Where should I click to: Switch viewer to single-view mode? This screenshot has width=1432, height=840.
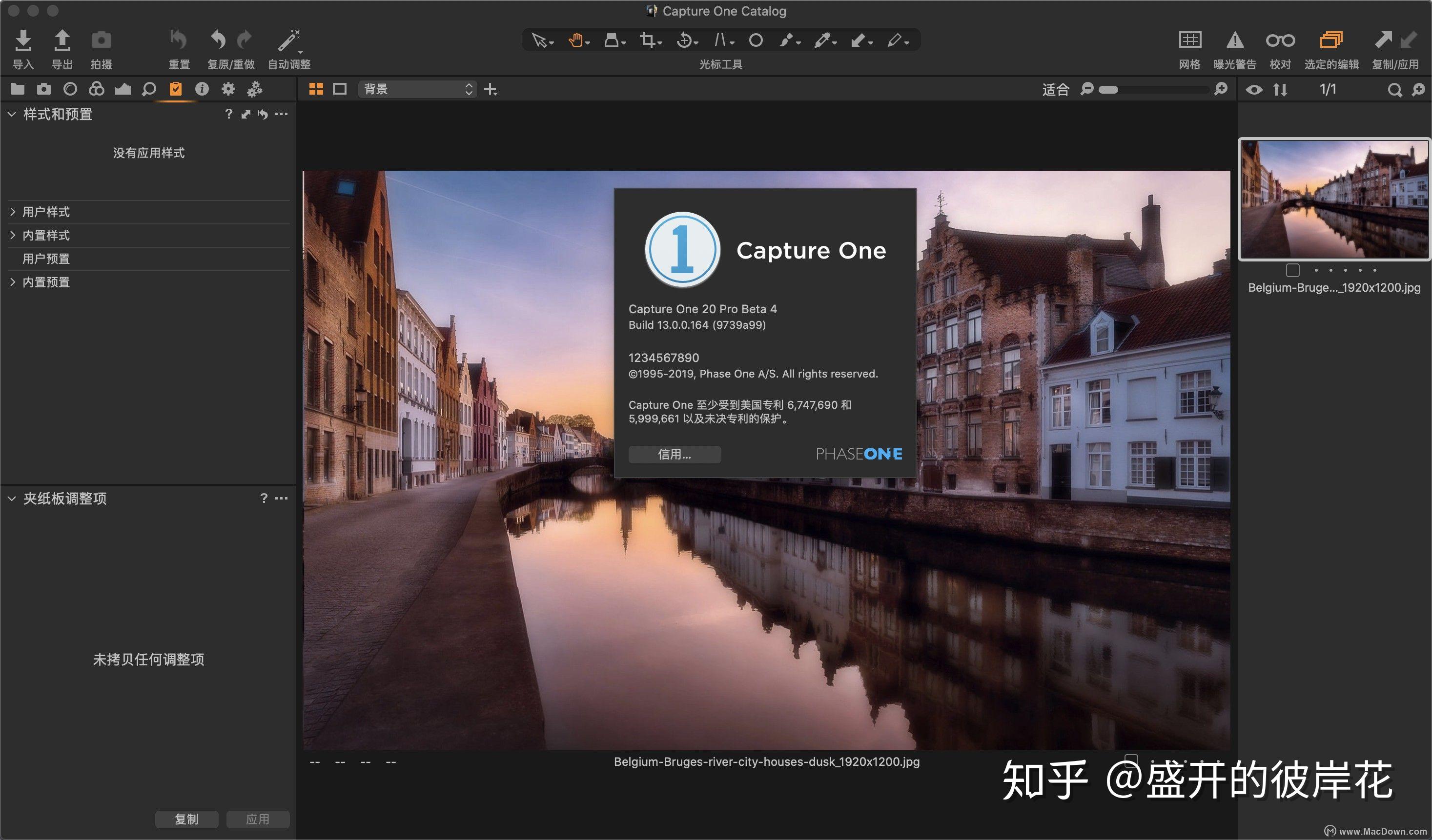click(340, 89)
